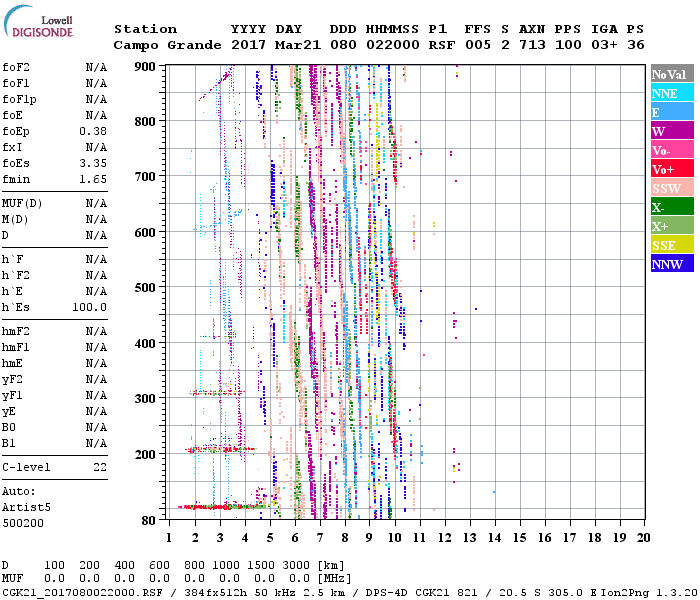700x600 pixels.
Task: Click the time value 022000
Action: [392, 45]
